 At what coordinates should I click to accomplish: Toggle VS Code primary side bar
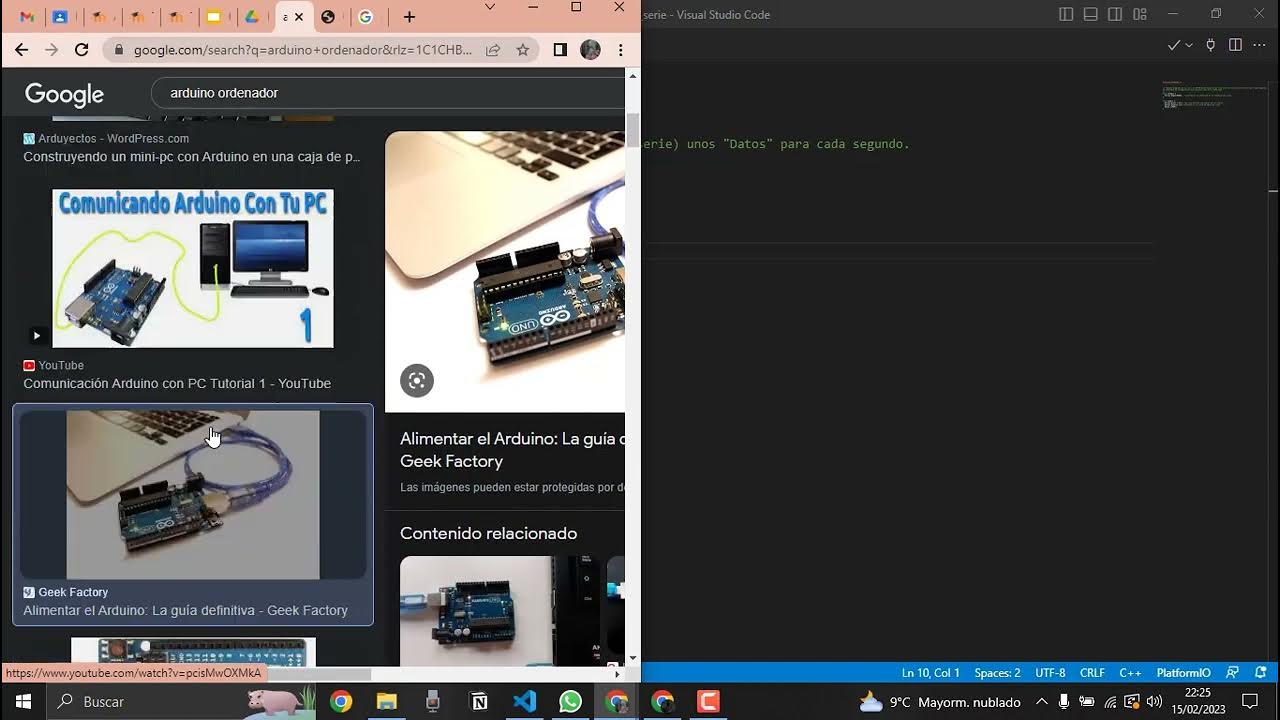coord(1066,14)
